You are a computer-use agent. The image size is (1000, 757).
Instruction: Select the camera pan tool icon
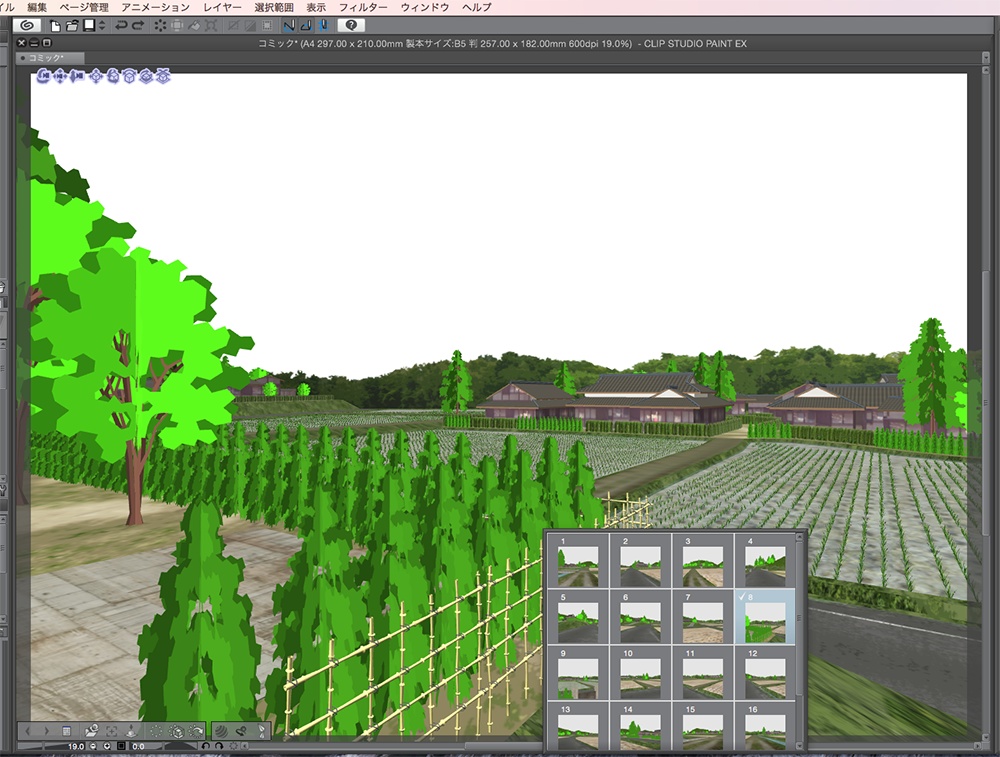(x=59, y=76)
